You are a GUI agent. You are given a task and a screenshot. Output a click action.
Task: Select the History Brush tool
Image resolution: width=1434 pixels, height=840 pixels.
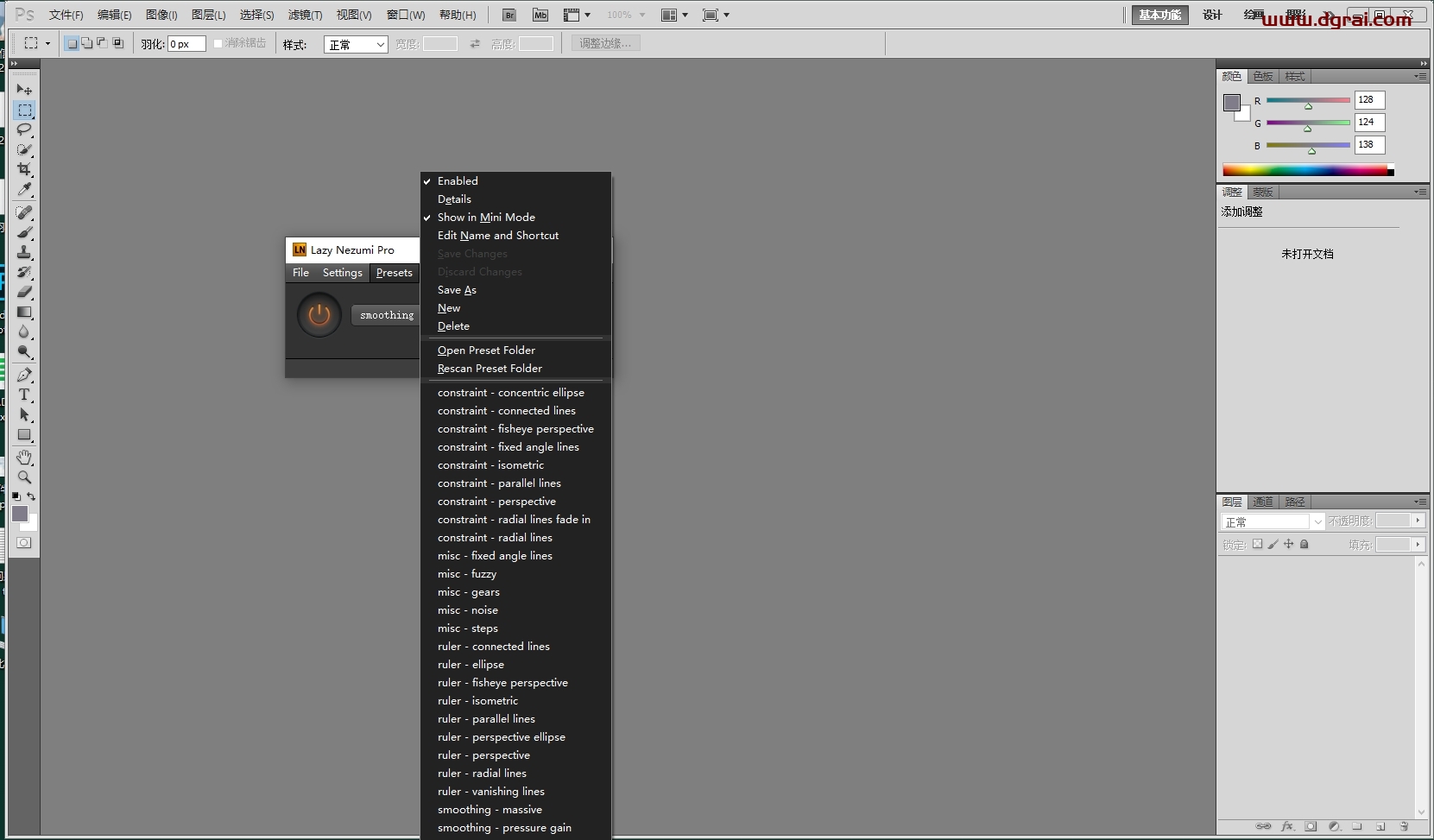tap(24, 272)
